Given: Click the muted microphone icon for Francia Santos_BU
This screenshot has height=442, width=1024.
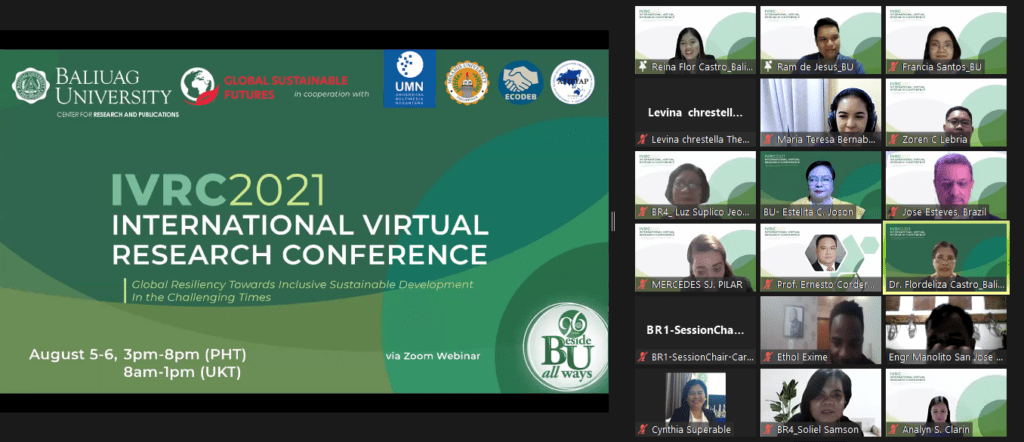Looking at the screenshot, I should (x=892, y=67).
